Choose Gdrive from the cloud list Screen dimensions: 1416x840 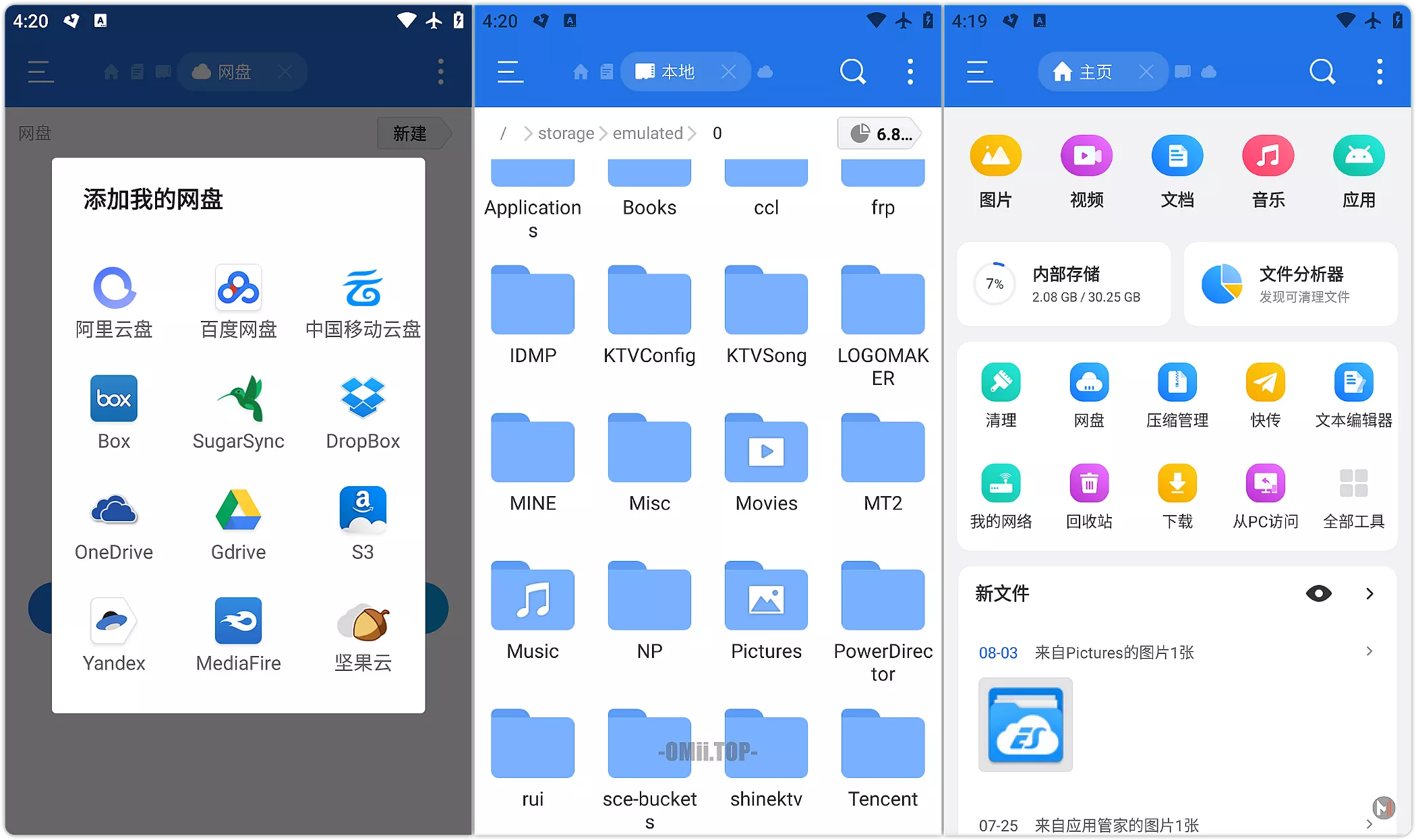pyautogui.click(x=239, y=524)
